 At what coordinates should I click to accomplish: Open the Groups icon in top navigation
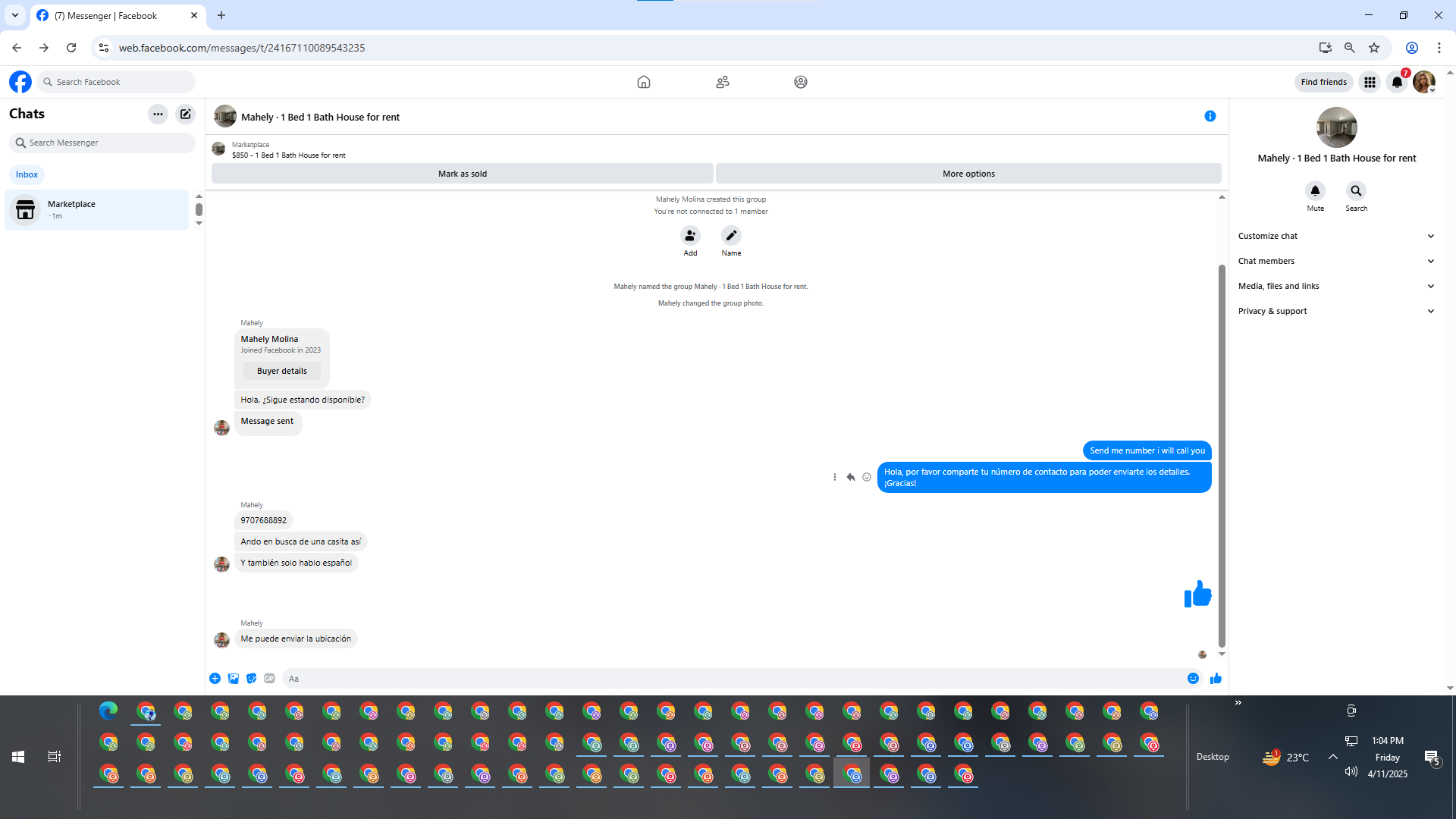pyautogui.click(x=801, y=82)
